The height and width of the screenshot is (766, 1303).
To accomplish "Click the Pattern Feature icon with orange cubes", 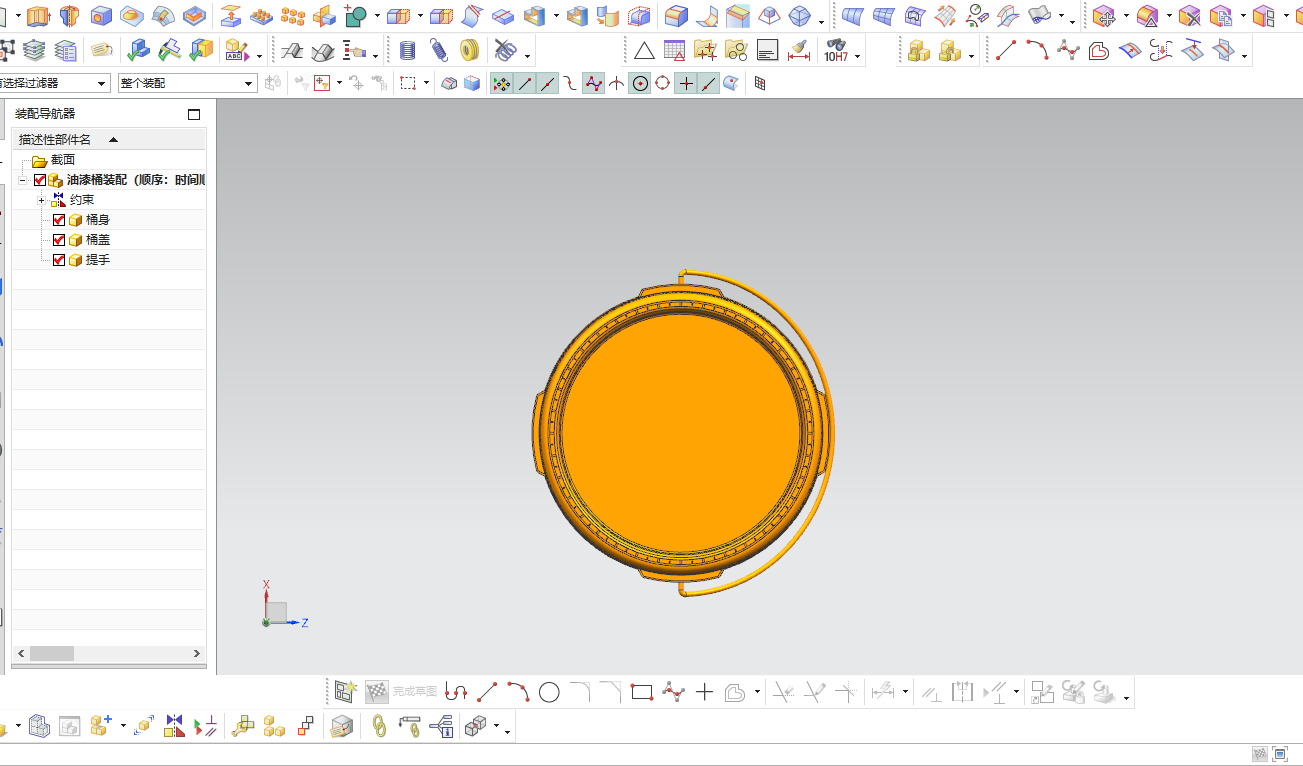I will coord(292,15).
